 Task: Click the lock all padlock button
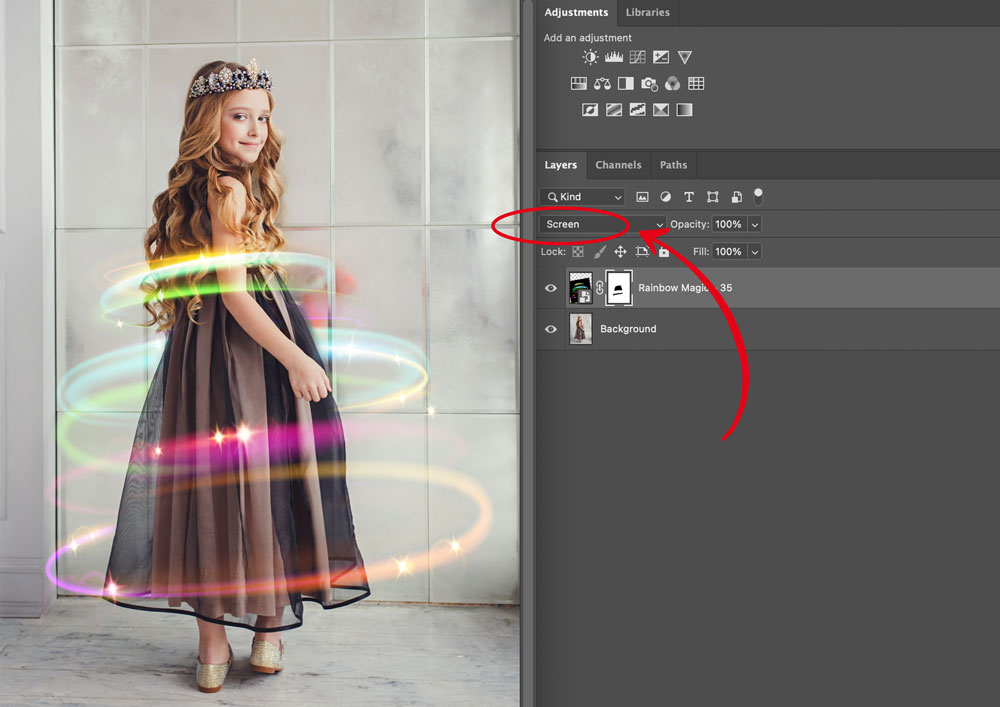[663, 252]
